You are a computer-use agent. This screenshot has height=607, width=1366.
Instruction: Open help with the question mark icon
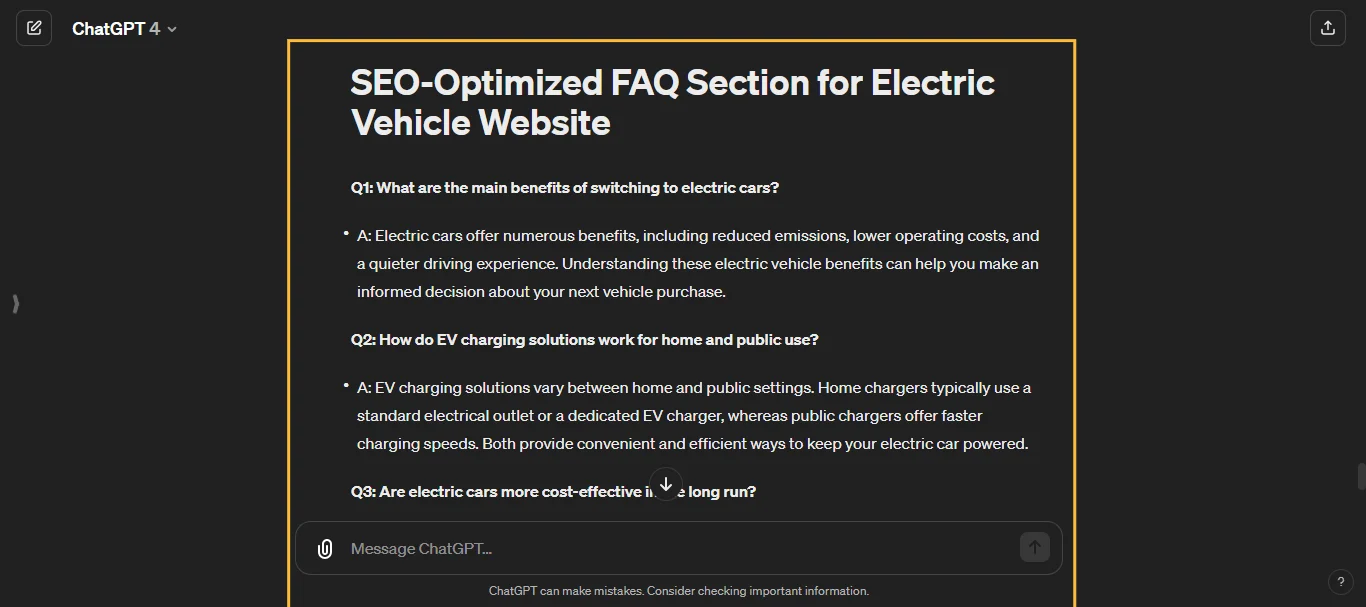[1341, 582]
